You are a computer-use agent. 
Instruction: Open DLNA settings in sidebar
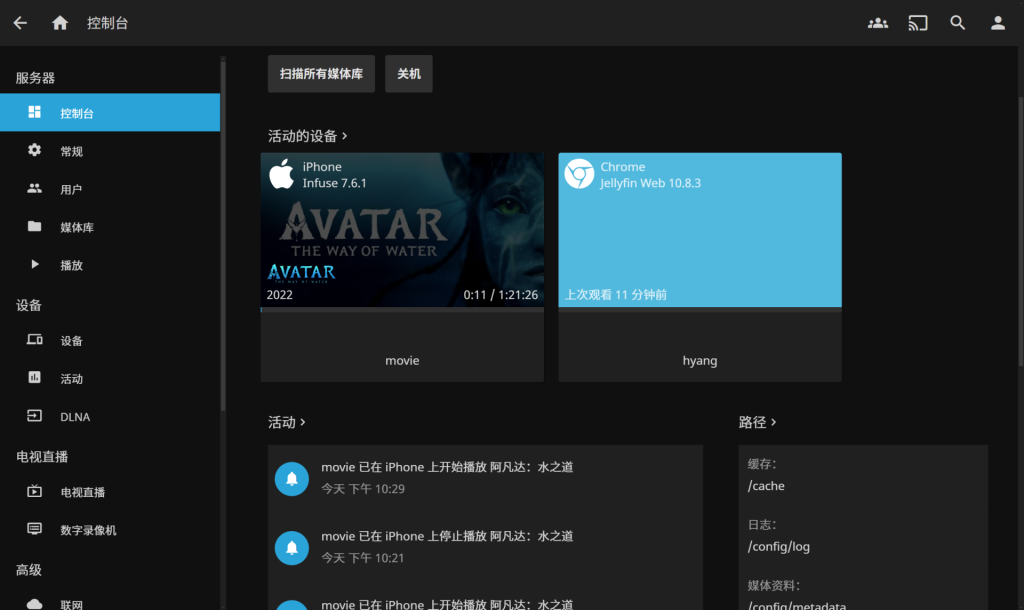(75, 417)
